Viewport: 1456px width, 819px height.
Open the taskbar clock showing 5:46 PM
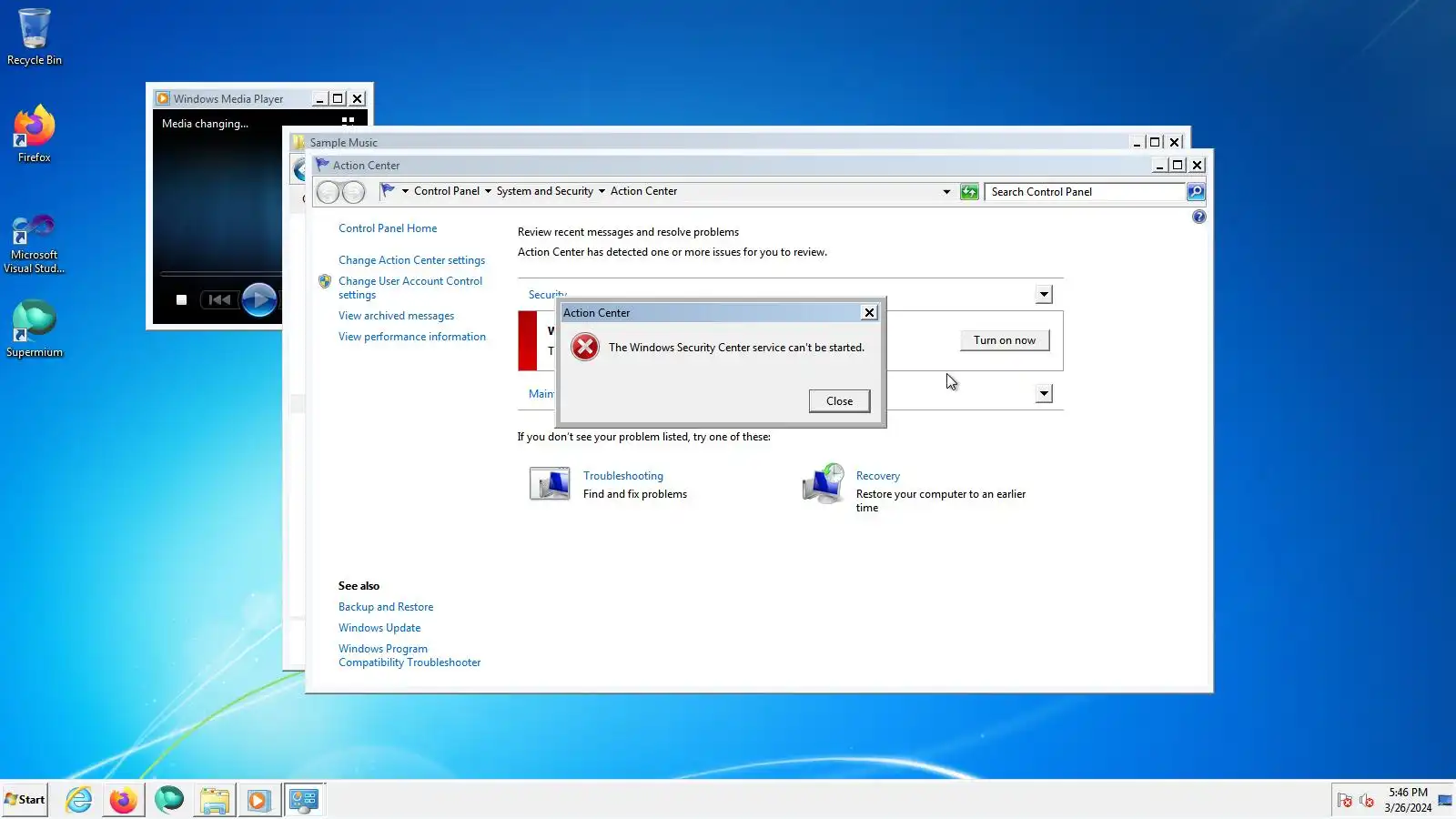click(x=1408, y=800)
